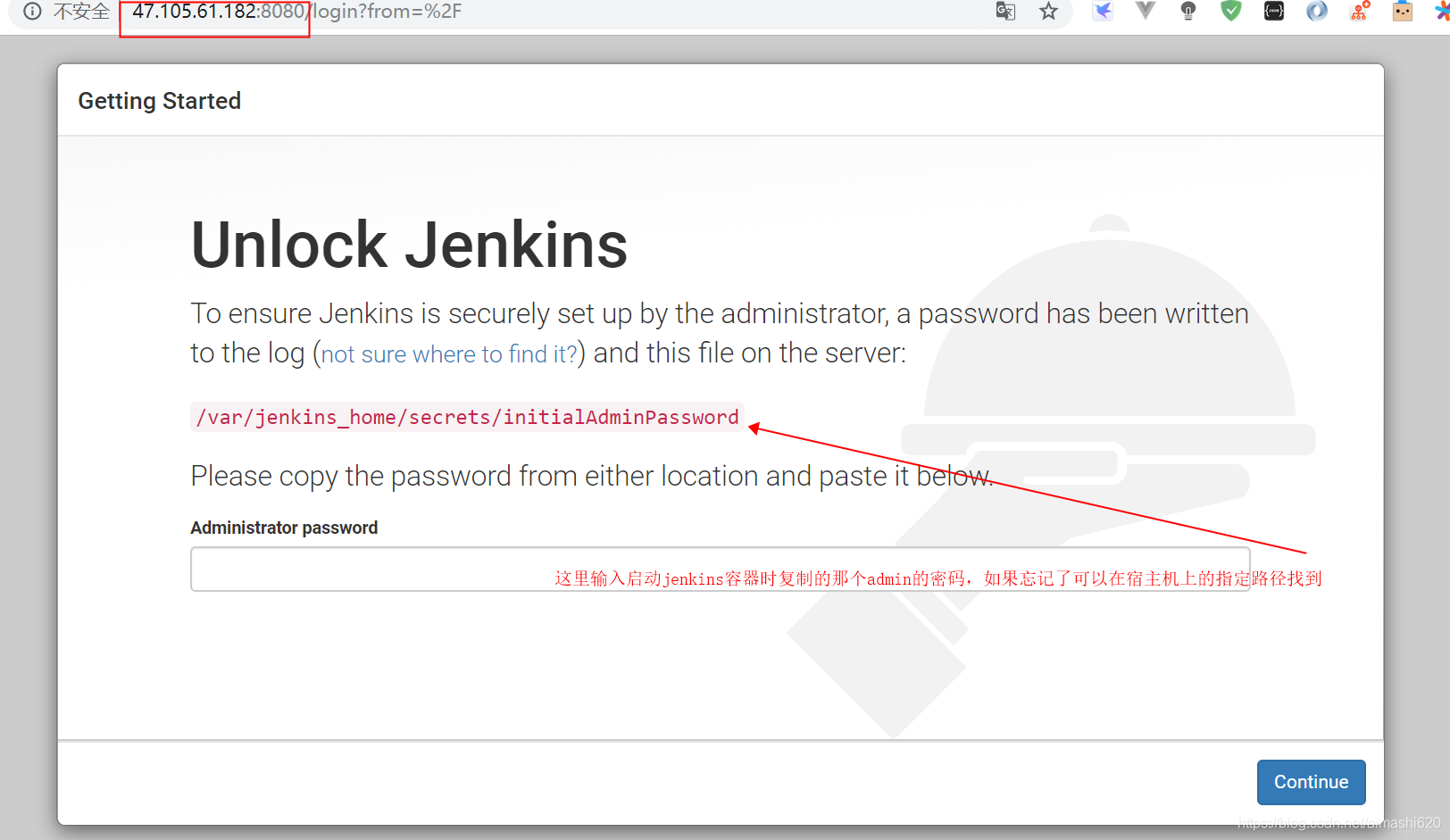Open Google Translate icon in address bar
This screenshot has height=840, width=1450.
[x=1005, y=12]
